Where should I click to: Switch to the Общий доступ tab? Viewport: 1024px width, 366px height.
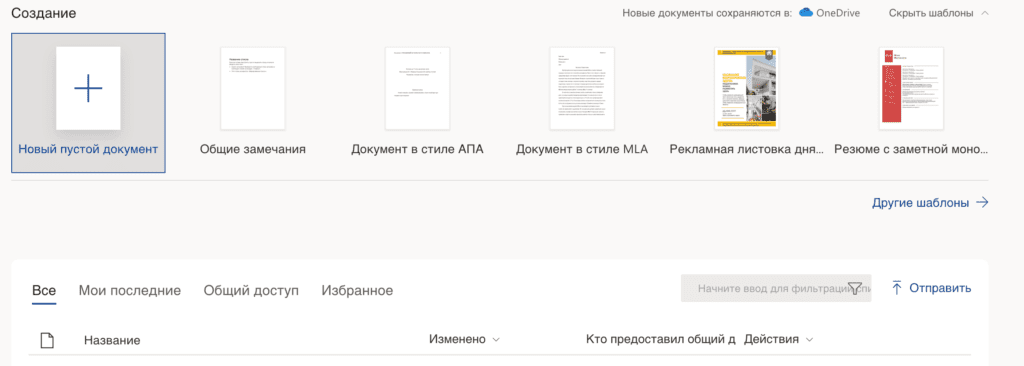[x=251, y=290]
